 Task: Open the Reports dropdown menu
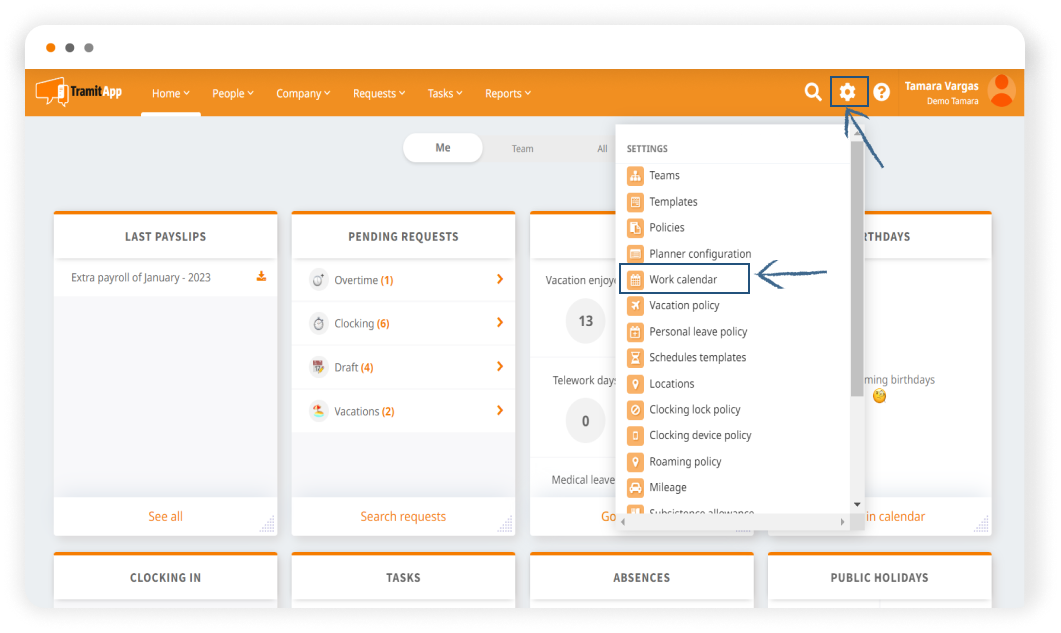pyautogui.click(x=507, y=94)
